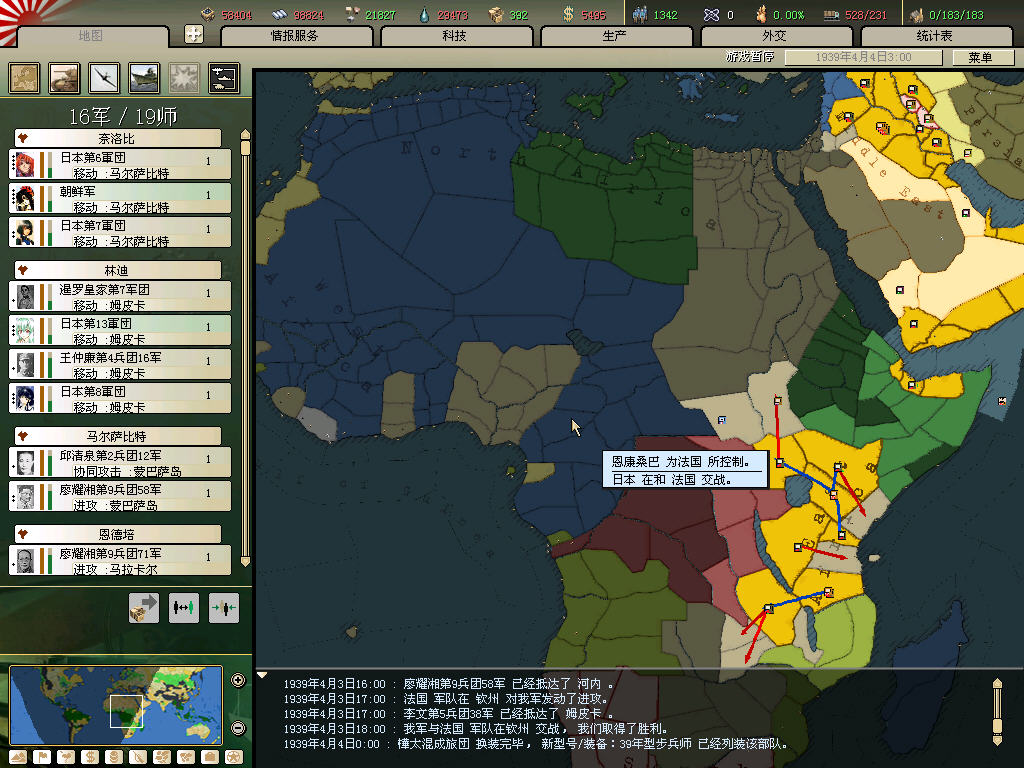Collapse the 恩德培 province group header

tap(118, 534)
